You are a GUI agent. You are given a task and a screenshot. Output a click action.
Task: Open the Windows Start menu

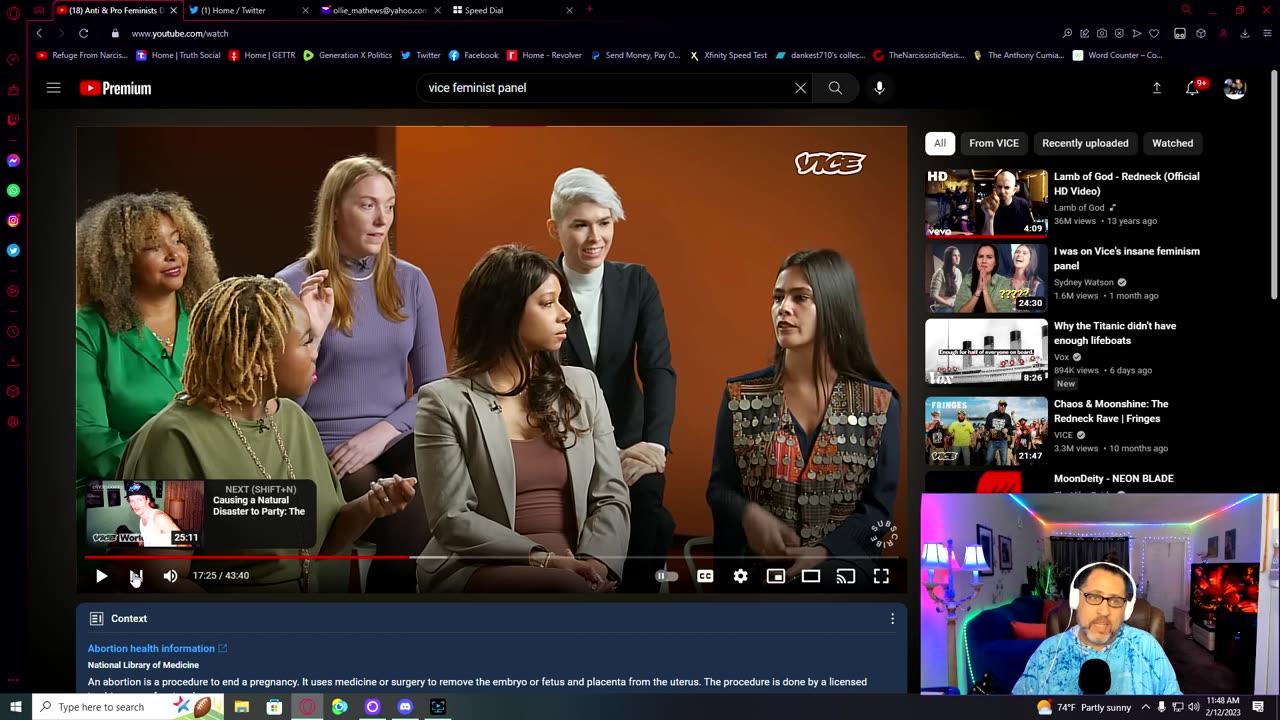click(x=15, y=707)
